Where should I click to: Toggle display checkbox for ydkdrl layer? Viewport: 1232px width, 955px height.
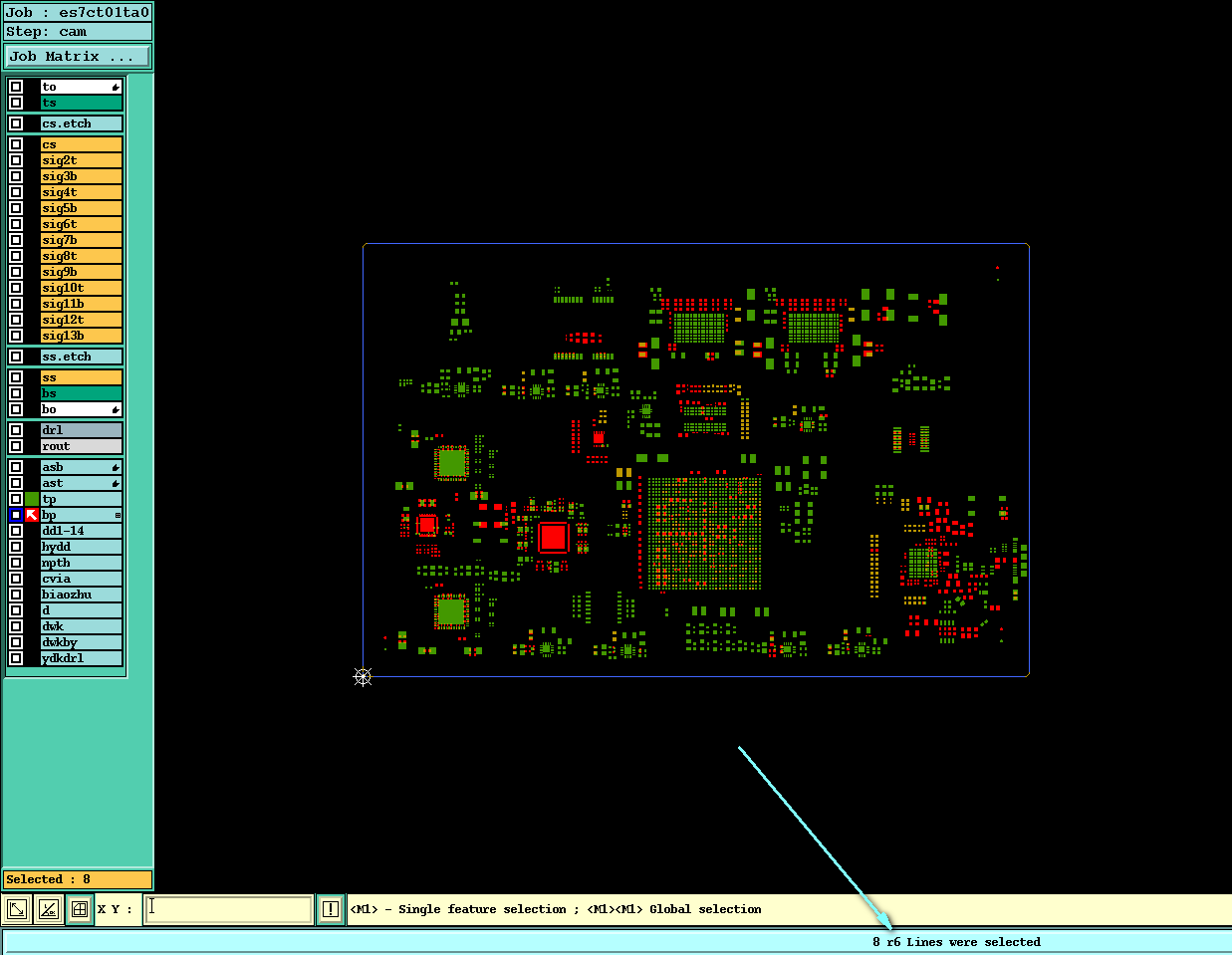coord(16,658)
